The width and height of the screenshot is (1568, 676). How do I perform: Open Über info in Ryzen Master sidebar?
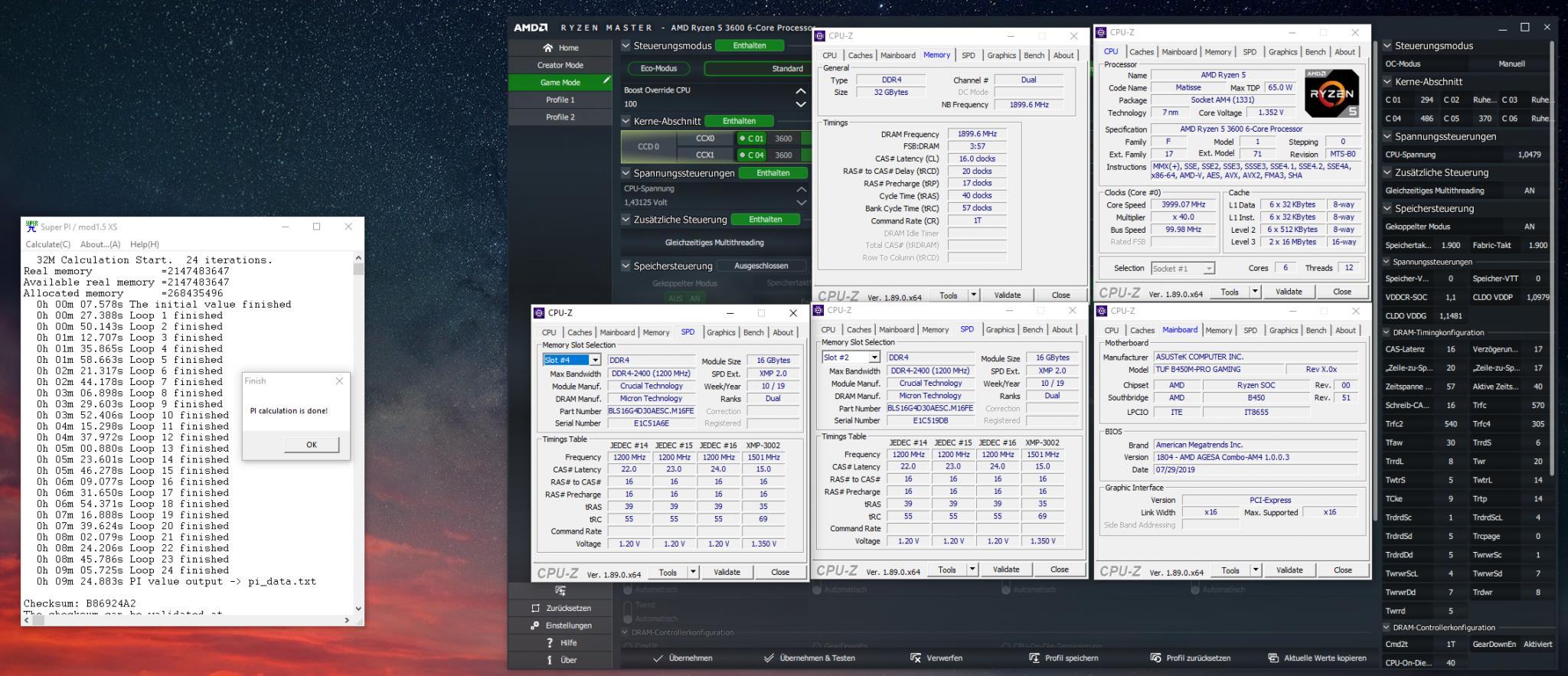click(x=560, y=660)
